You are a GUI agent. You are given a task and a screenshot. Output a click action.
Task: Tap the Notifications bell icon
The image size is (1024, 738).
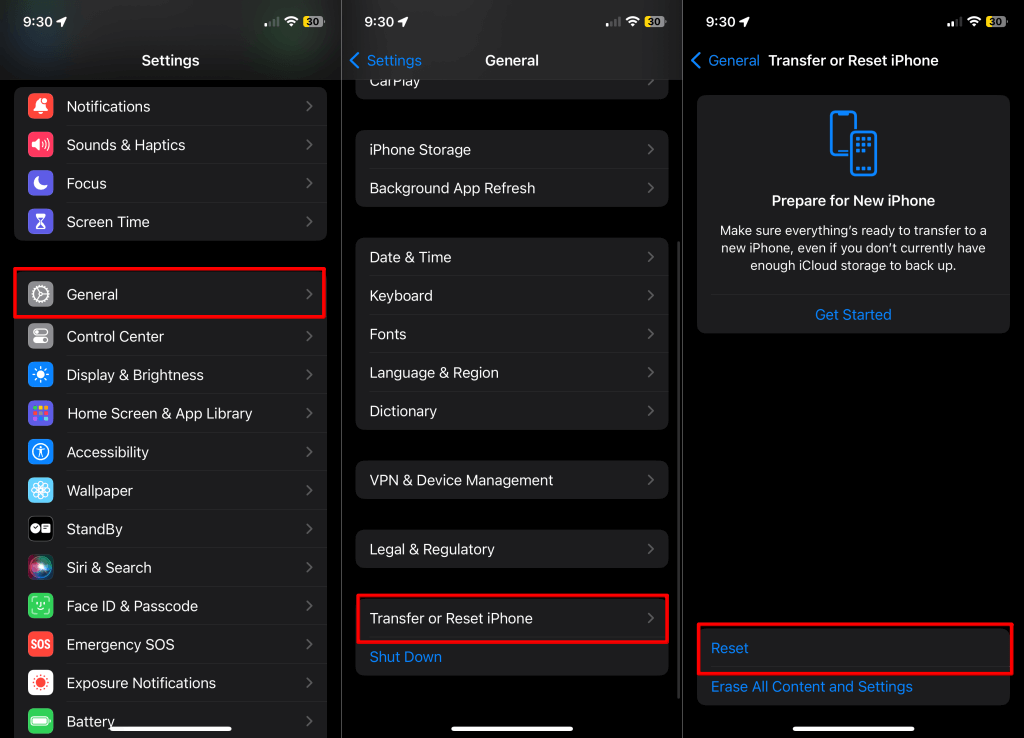[x=40, y=106]
